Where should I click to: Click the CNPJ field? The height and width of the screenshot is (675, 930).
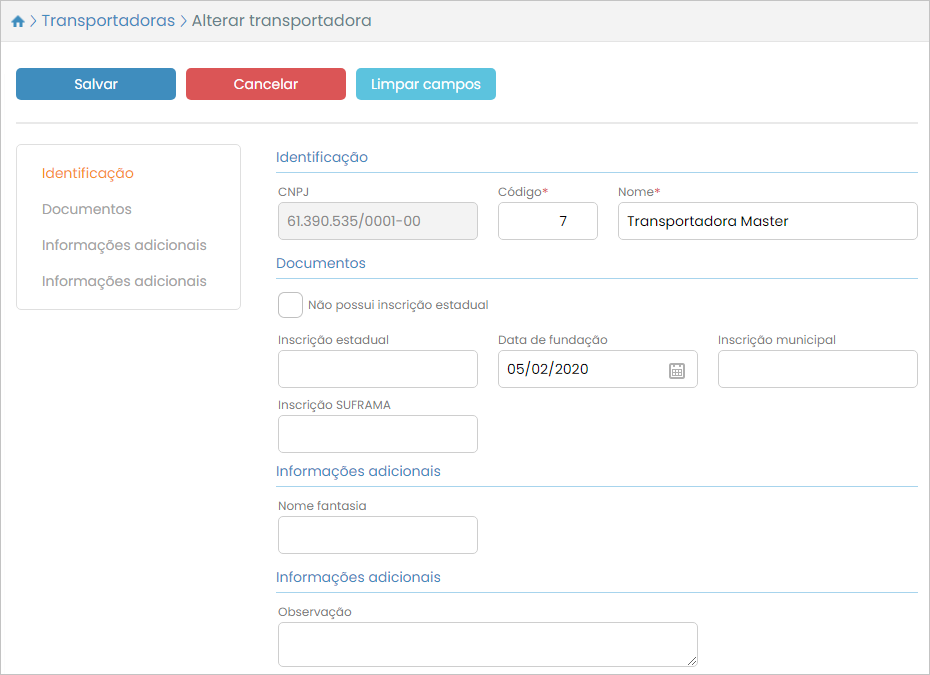(x=378, y=221)
